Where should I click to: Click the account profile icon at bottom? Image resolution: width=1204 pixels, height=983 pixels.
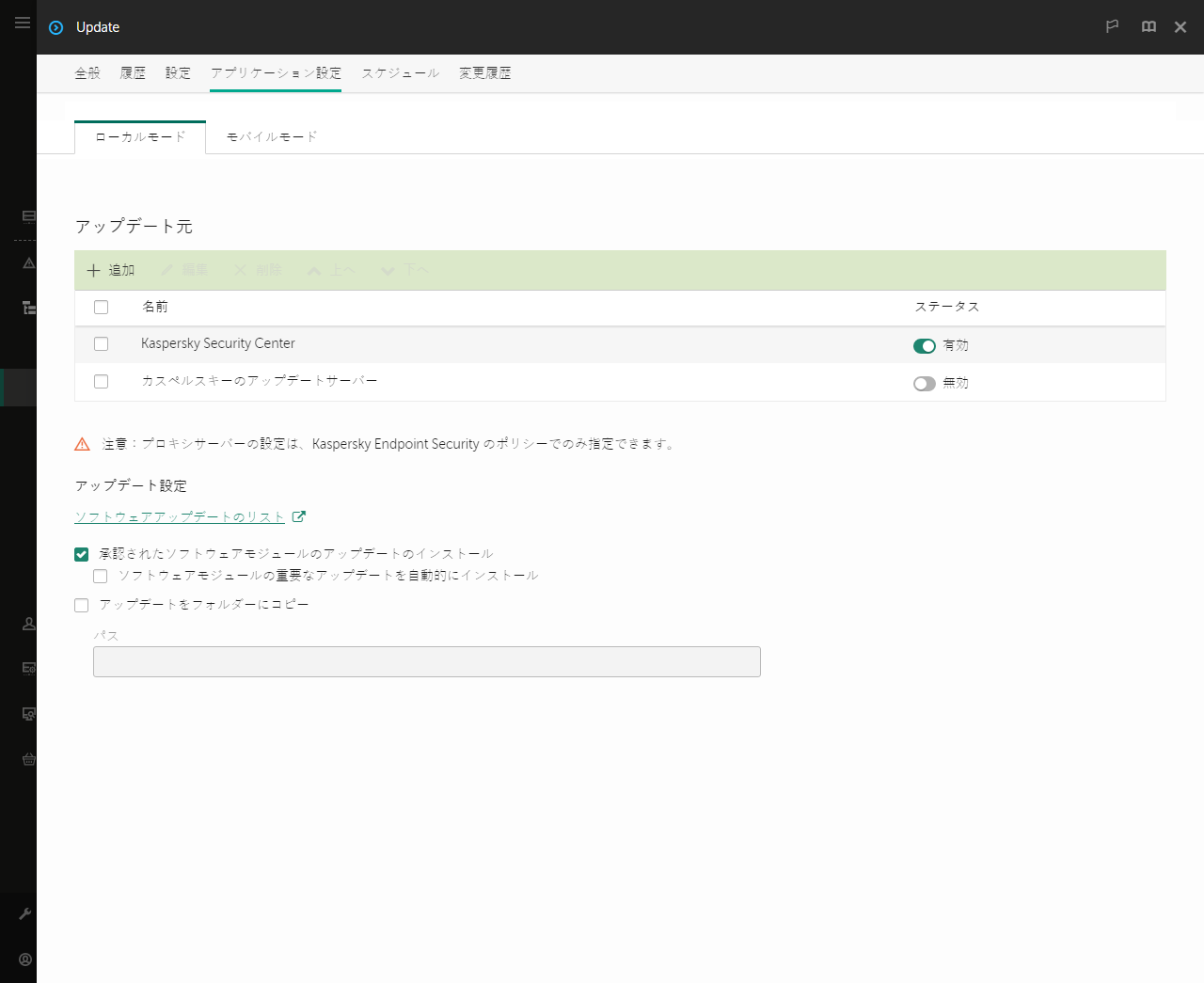(x=24, y=959)
